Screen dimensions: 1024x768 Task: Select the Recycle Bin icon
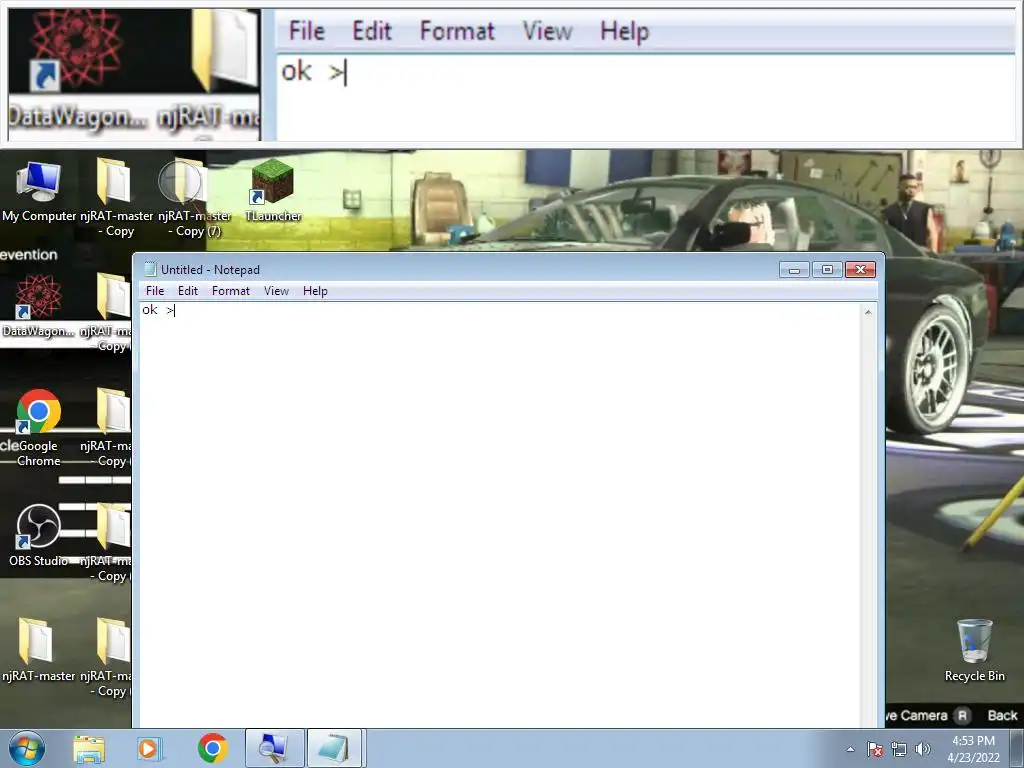coord(974,650)
